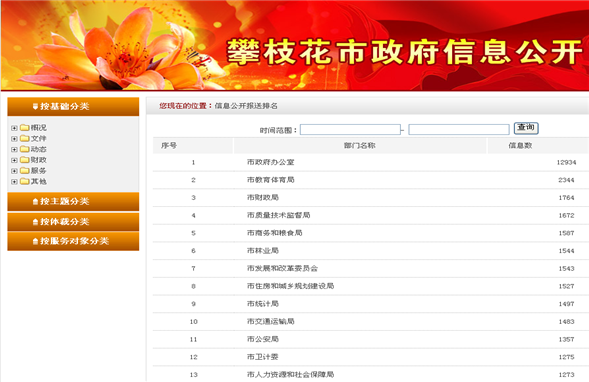Expand the 服务 tree node
Viewport: 589px width, 382px height.
[14, 171]
